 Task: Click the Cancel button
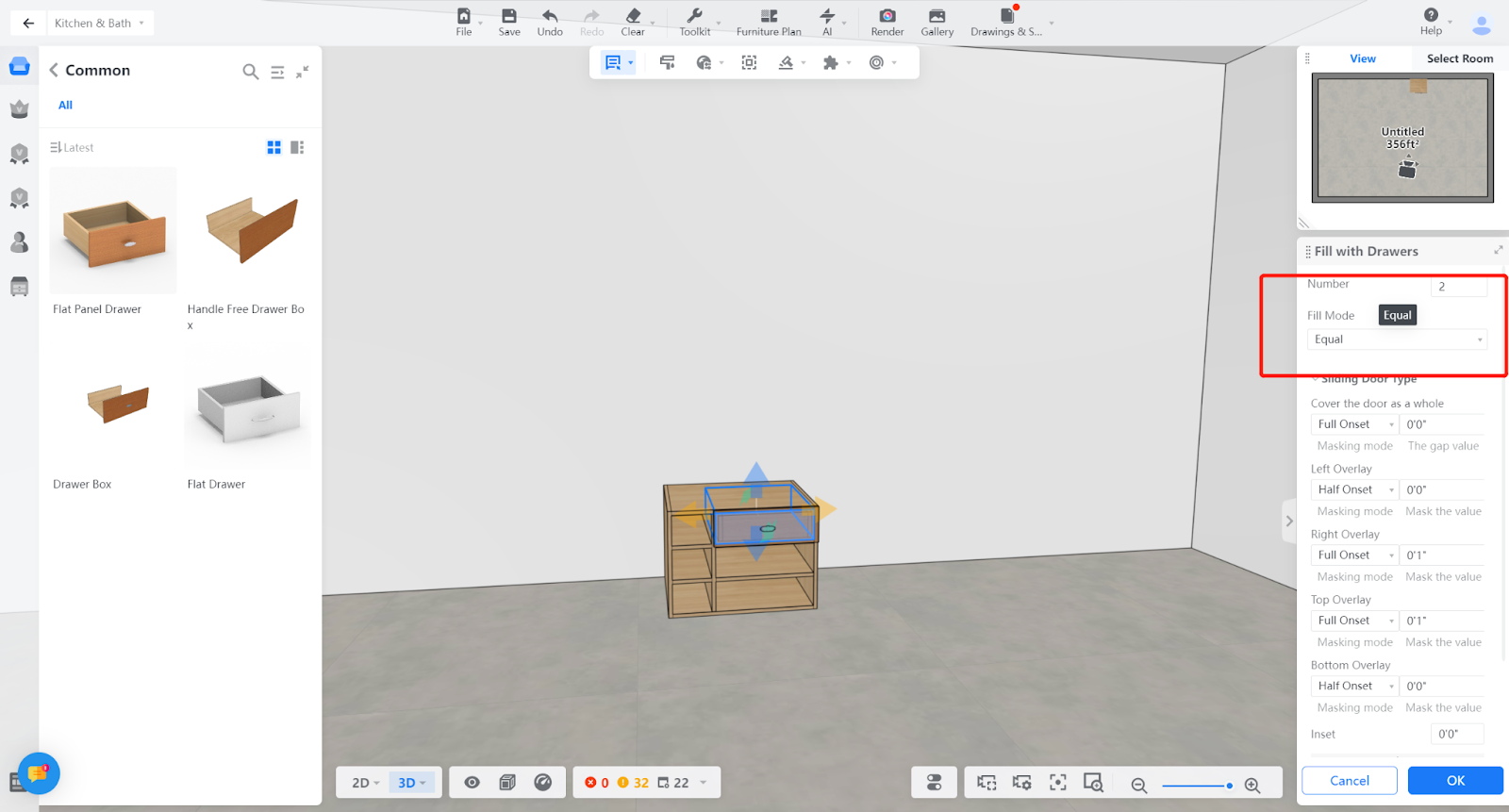coord(1349,781)
